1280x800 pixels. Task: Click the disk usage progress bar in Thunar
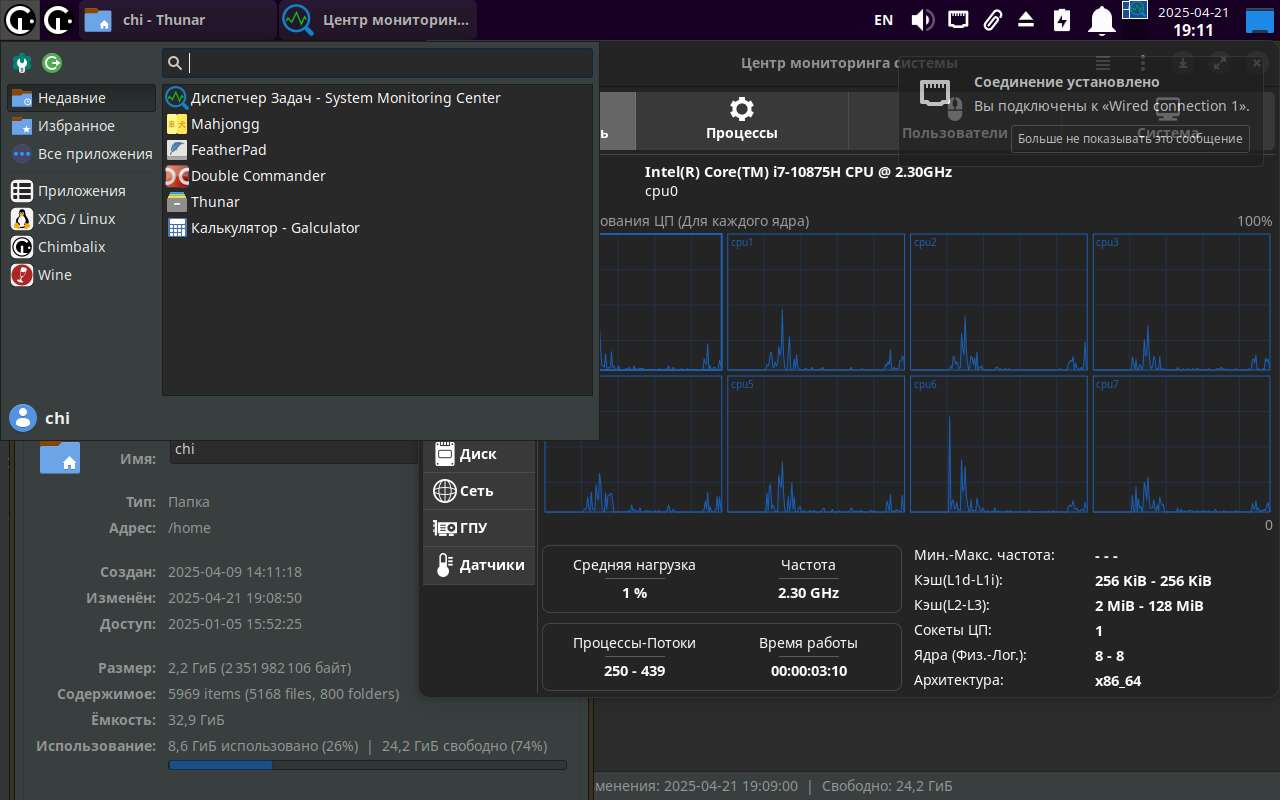(x=367, y=765)
